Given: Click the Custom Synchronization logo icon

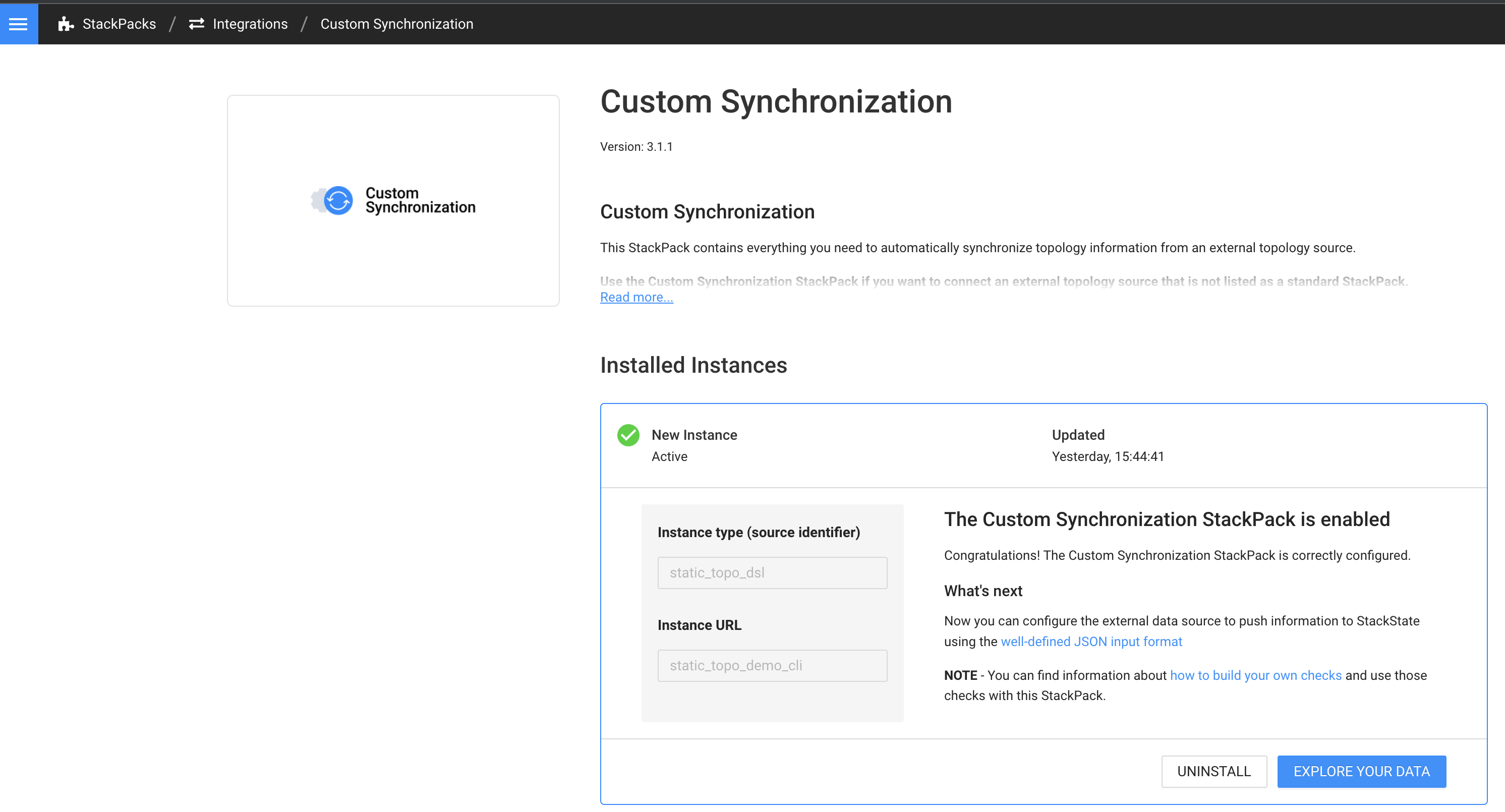Looking at the screenshot, I should pos(332,200).
